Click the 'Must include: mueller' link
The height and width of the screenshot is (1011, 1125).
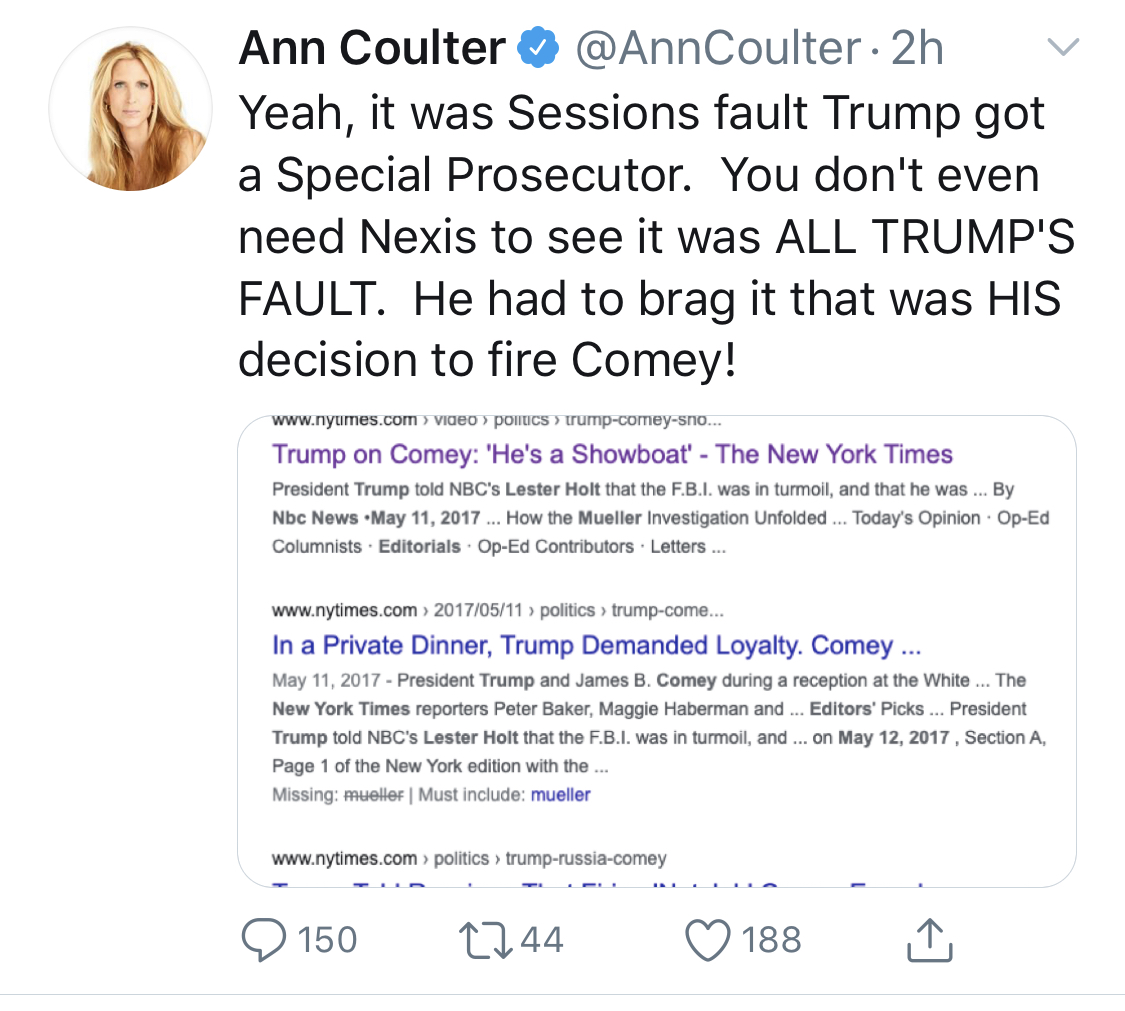coord(560,795)
